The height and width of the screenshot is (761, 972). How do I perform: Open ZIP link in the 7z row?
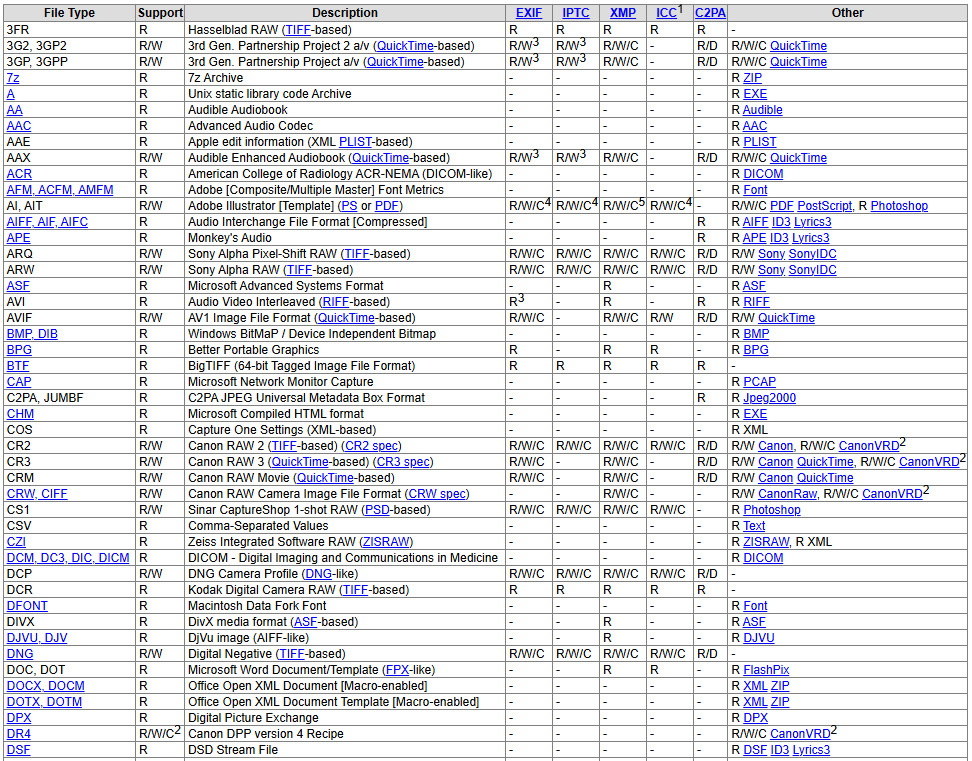[753, 78]
